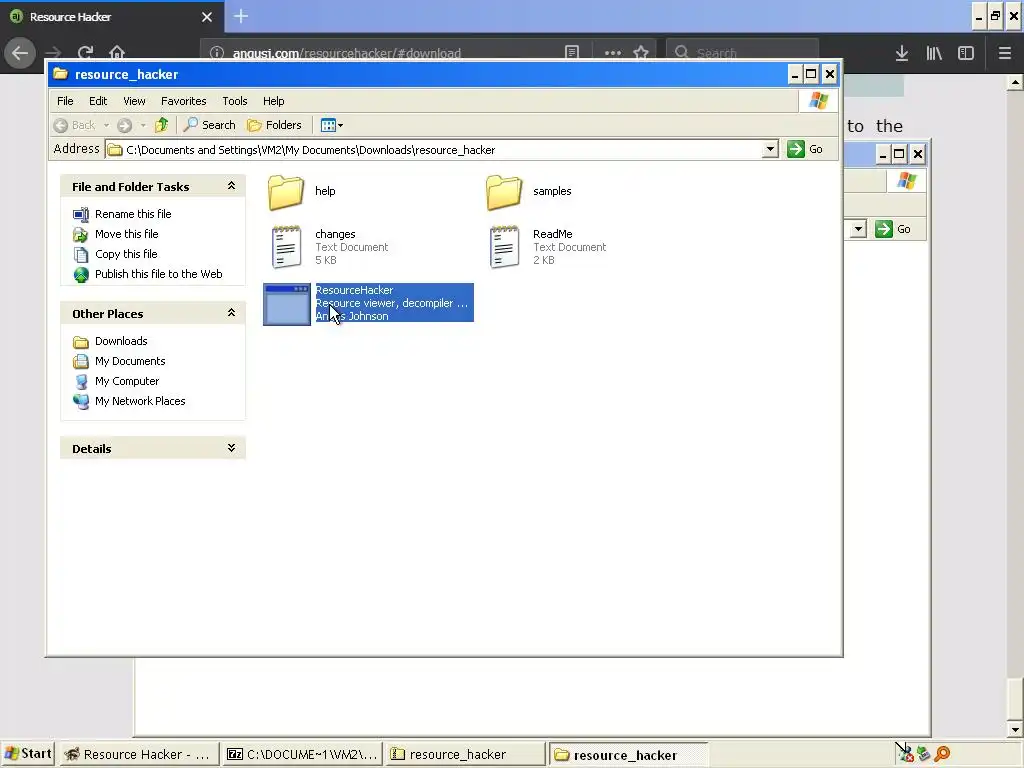The width and height of the screenshot is (1024, 768).
Task: Click the Back arrow in Explorer toolbar
Action: (x=61, y=125)
